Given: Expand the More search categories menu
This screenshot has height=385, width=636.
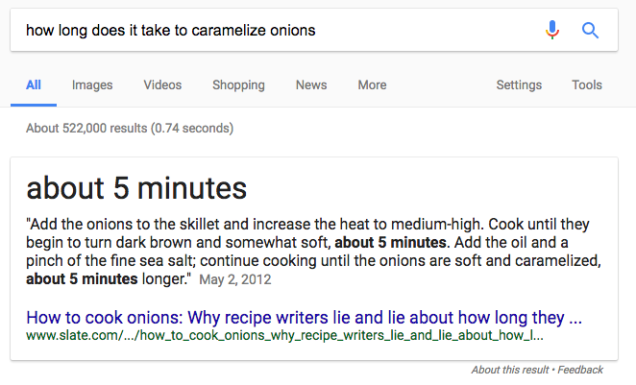Looking at the screenshot, I should click(372, 85).
